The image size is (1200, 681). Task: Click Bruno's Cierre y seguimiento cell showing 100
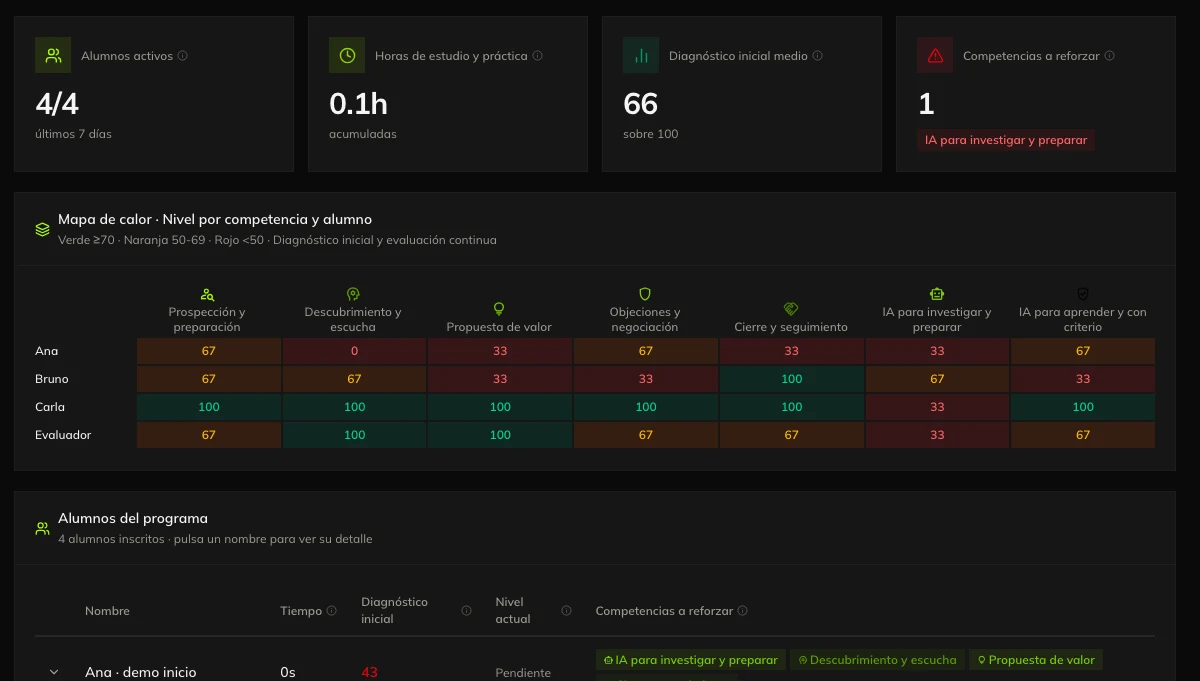pyautogui.click(x=792, y=379)
